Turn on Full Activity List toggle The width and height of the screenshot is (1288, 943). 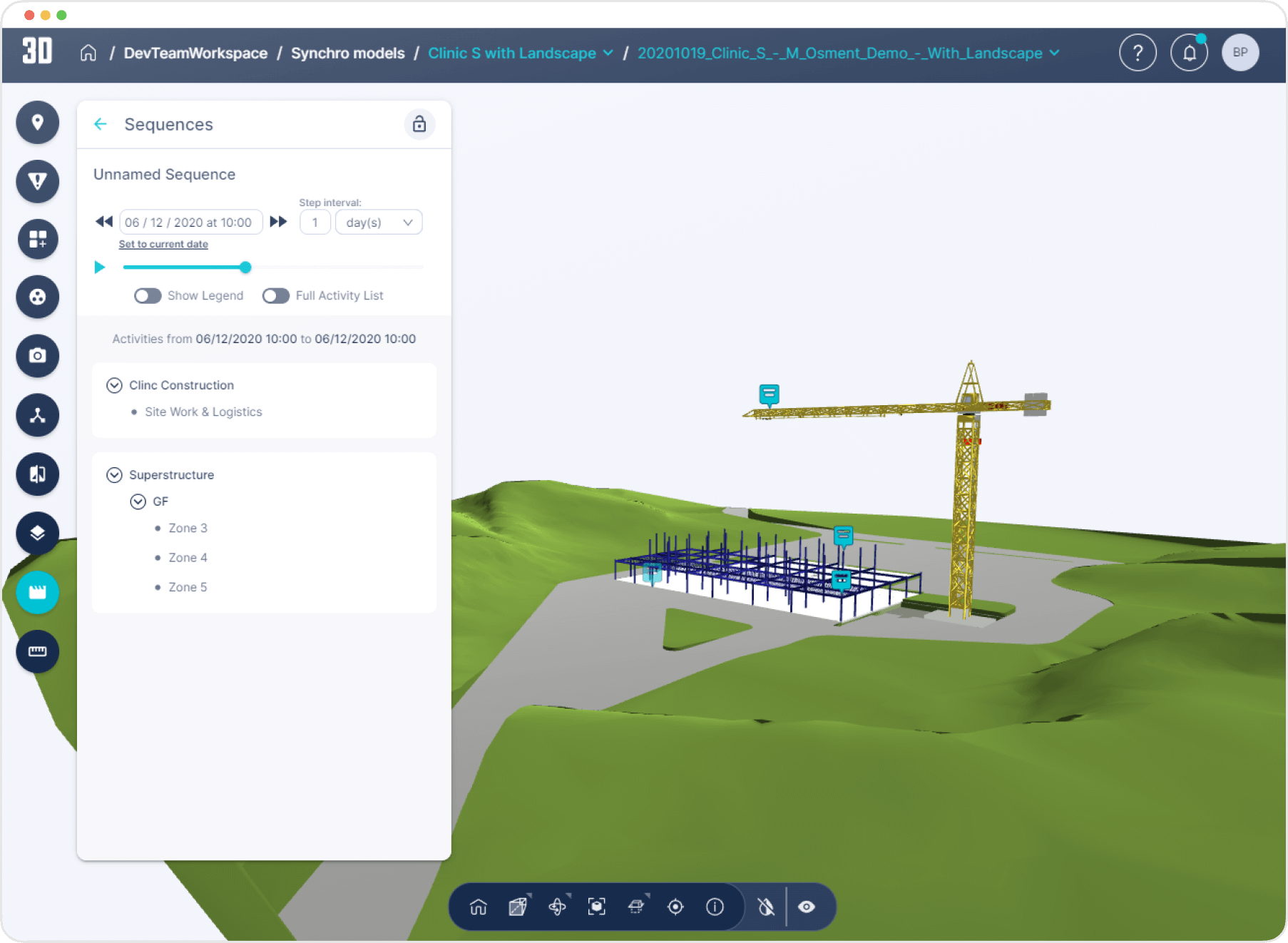(x=276, y=295)
